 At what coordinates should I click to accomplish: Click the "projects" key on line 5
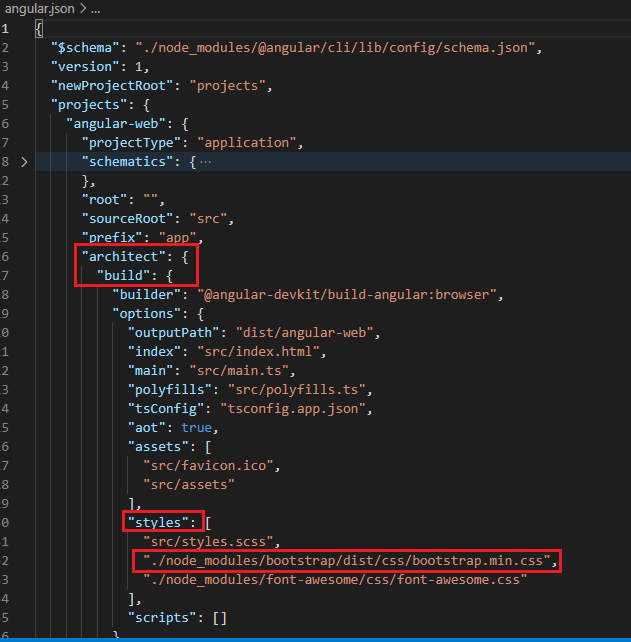pos(88,105)
